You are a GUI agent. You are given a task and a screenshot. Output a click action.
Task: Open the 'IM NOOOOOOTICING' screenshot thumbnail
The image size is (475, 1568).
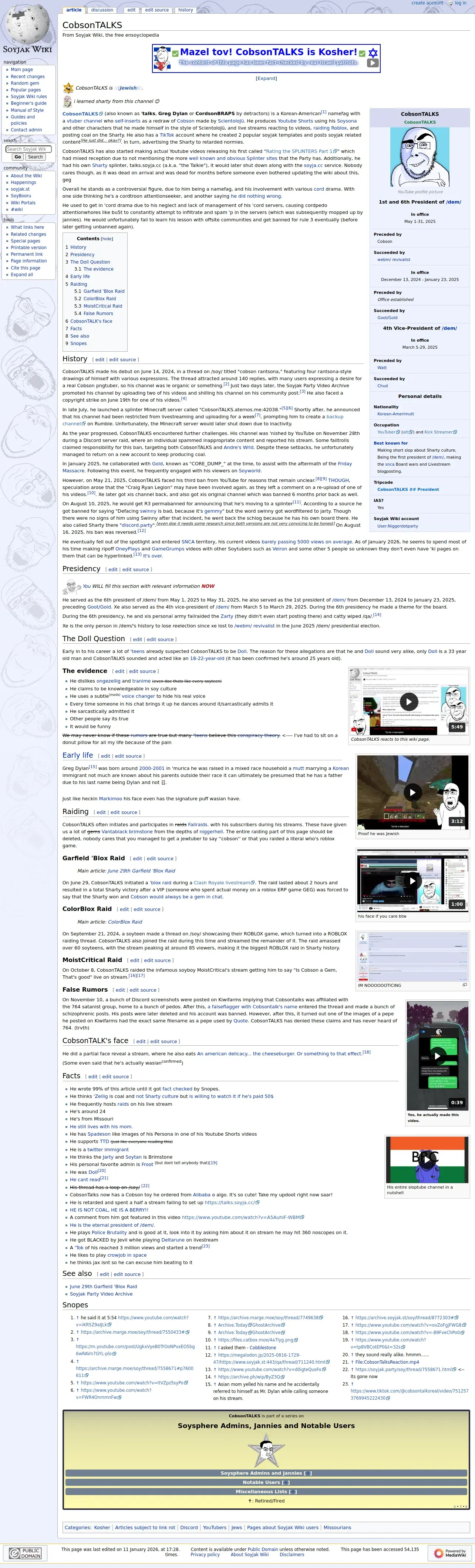click(412, 956)
